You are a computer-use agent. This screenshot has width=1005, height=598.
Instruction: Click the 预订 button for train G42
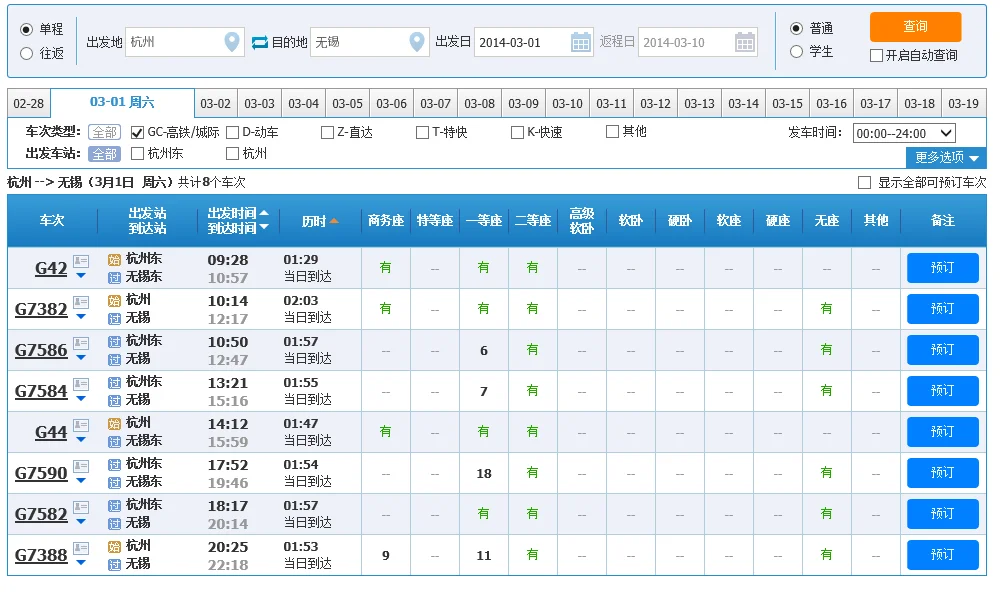pyautogui.click(x=942, y=267)
